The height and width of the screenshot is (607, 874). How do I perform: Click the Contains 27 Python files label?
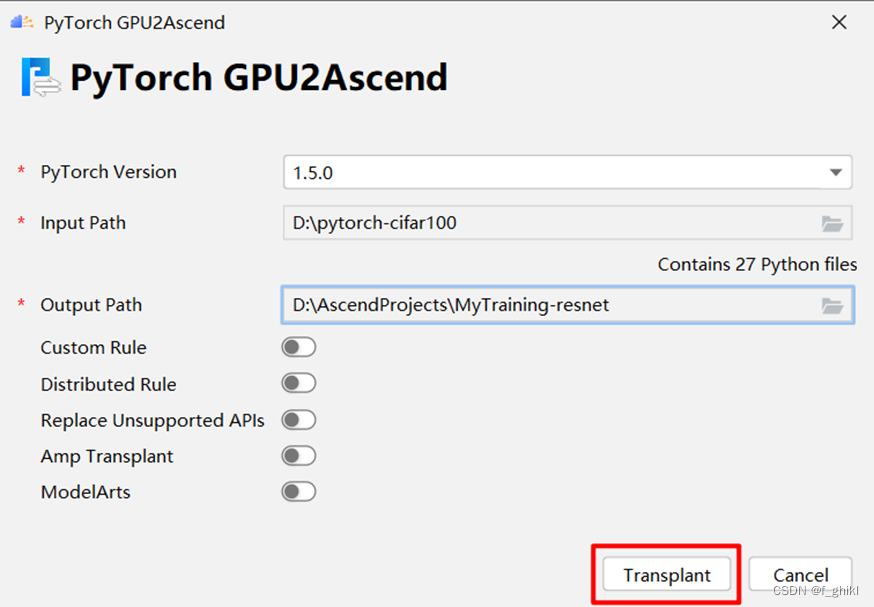click(756, 264)
